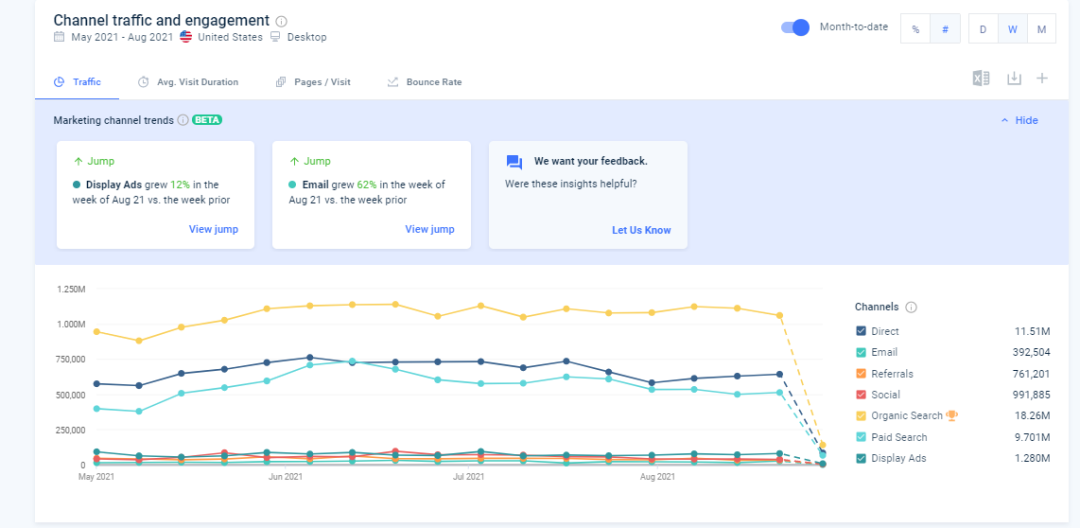Click Organic Search data point at Jun 2021
Image resolution: width=1080 pixels, height=528 pixels.
pyautogui.click(x=267, y=309)
